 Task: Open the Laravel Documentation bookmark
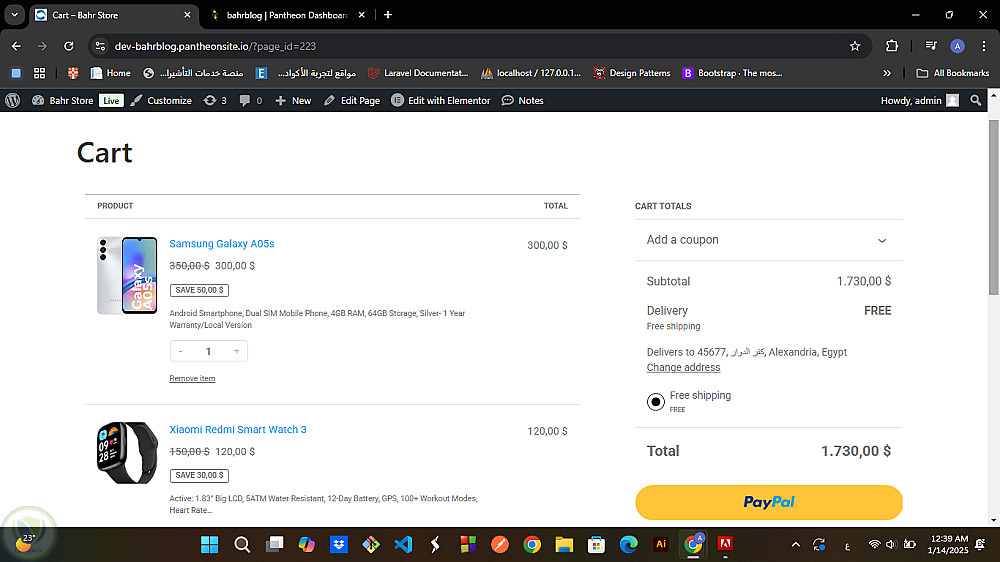tap(418, 73)
